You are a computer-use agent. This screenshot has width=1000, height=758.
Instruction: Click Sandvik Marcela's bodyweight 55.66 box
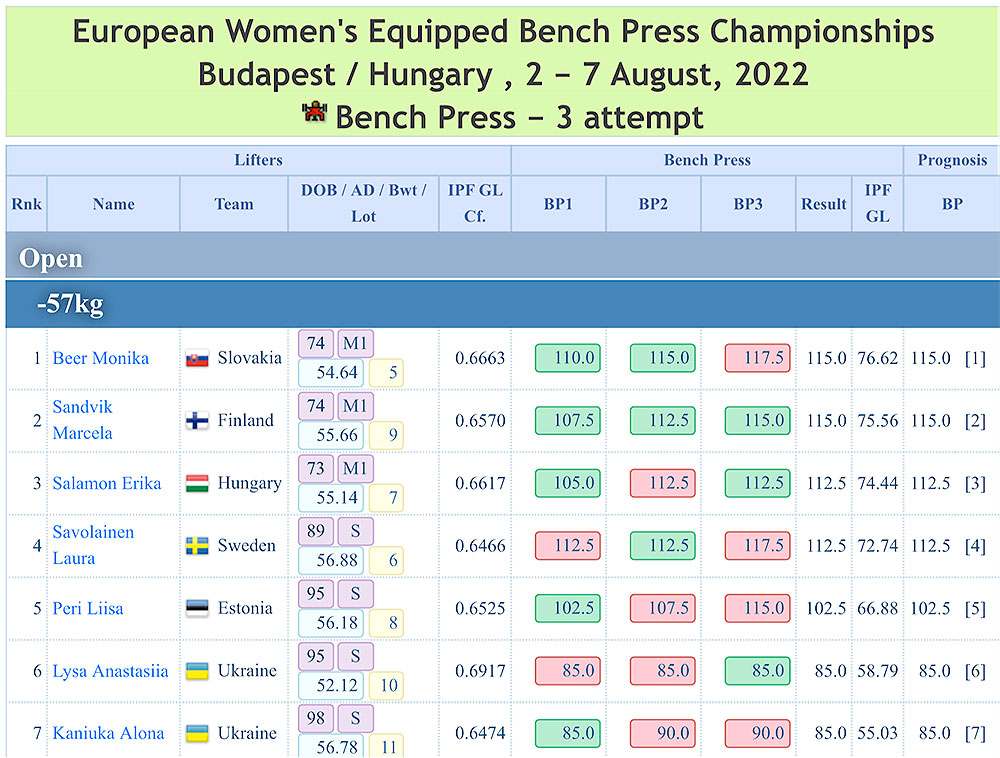pos(331,435)
